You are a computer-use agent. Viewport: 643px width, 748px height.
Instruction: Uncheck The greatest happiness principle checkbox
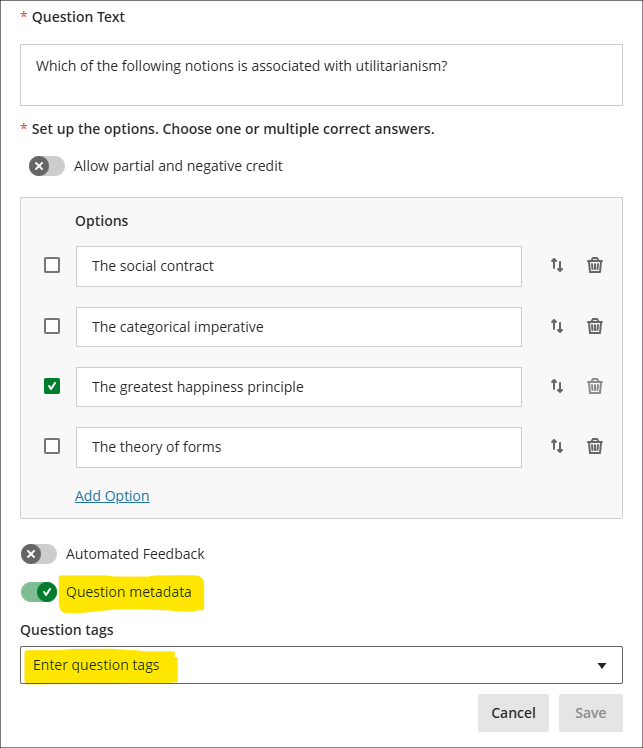tap(52, 386)
